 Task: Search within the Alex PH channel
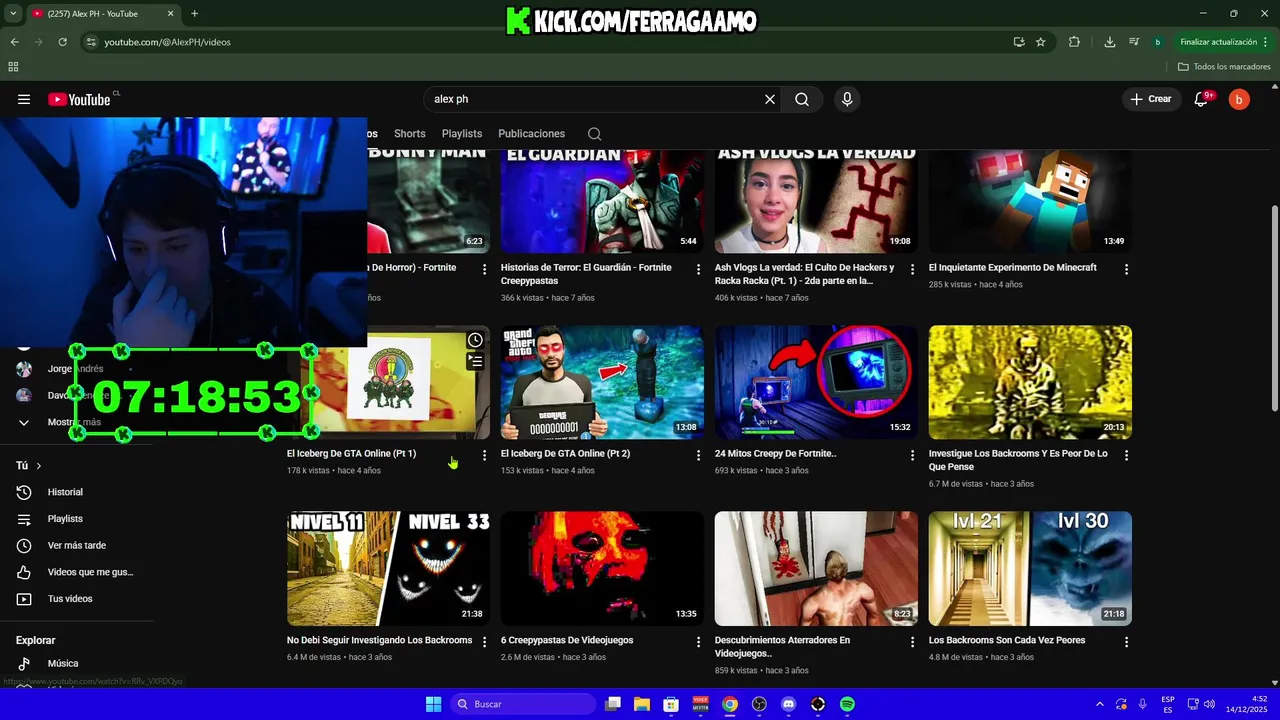point(594,134)
